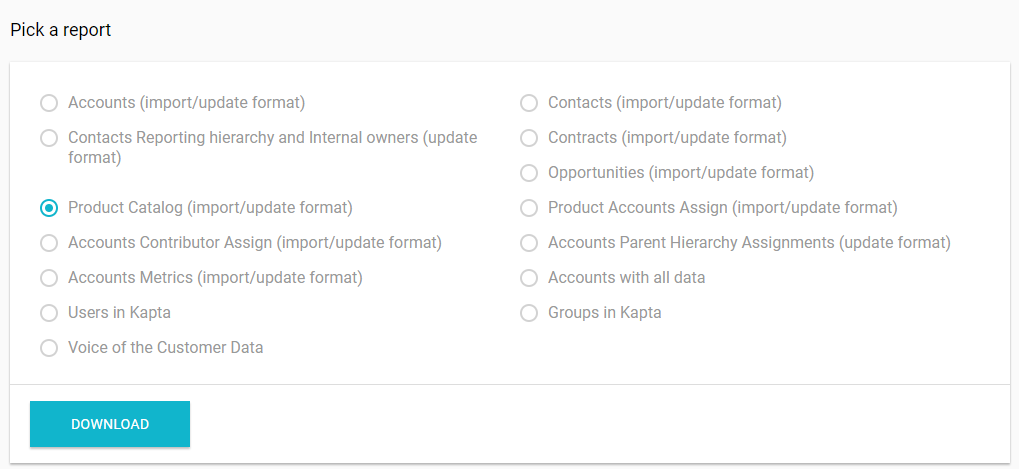Viewport: 1019px width, 469px height.
Task: Choose the Users in Kapta report
Action: (49, 313)
